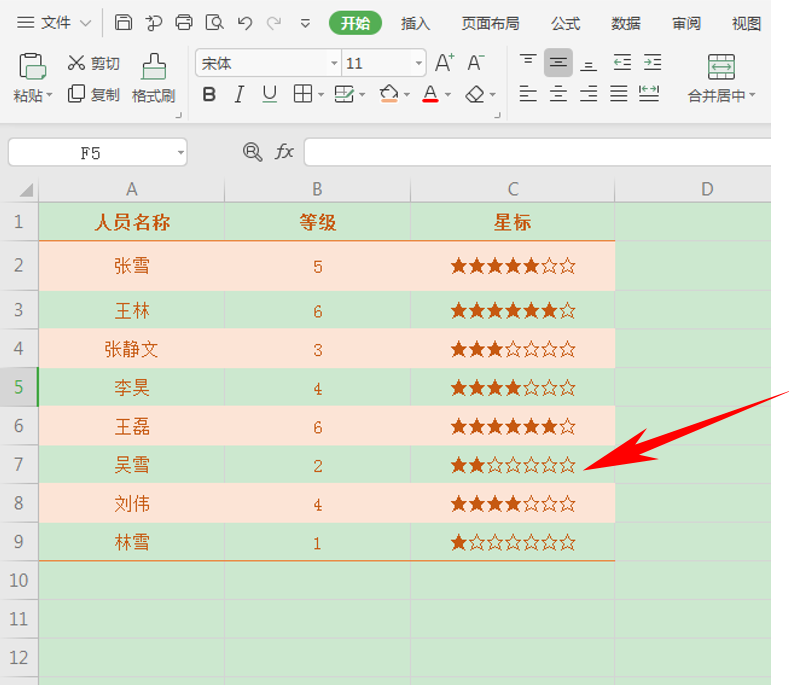Toggle Underline formatting

click(270, 94)
